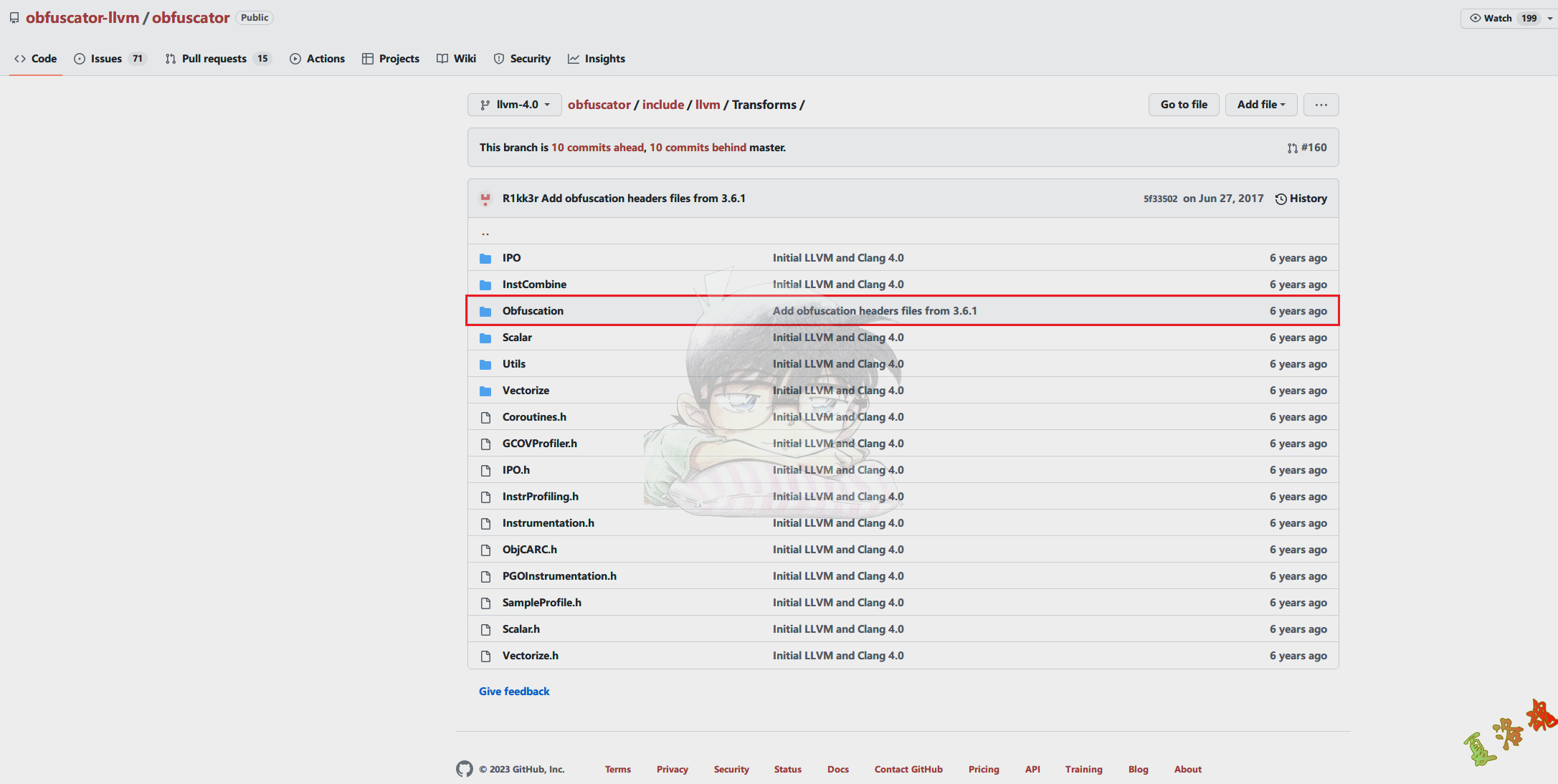Open the llvm-4.0 branch selector
Viewport: 1558px width, 784px height.
click(515, 105)
